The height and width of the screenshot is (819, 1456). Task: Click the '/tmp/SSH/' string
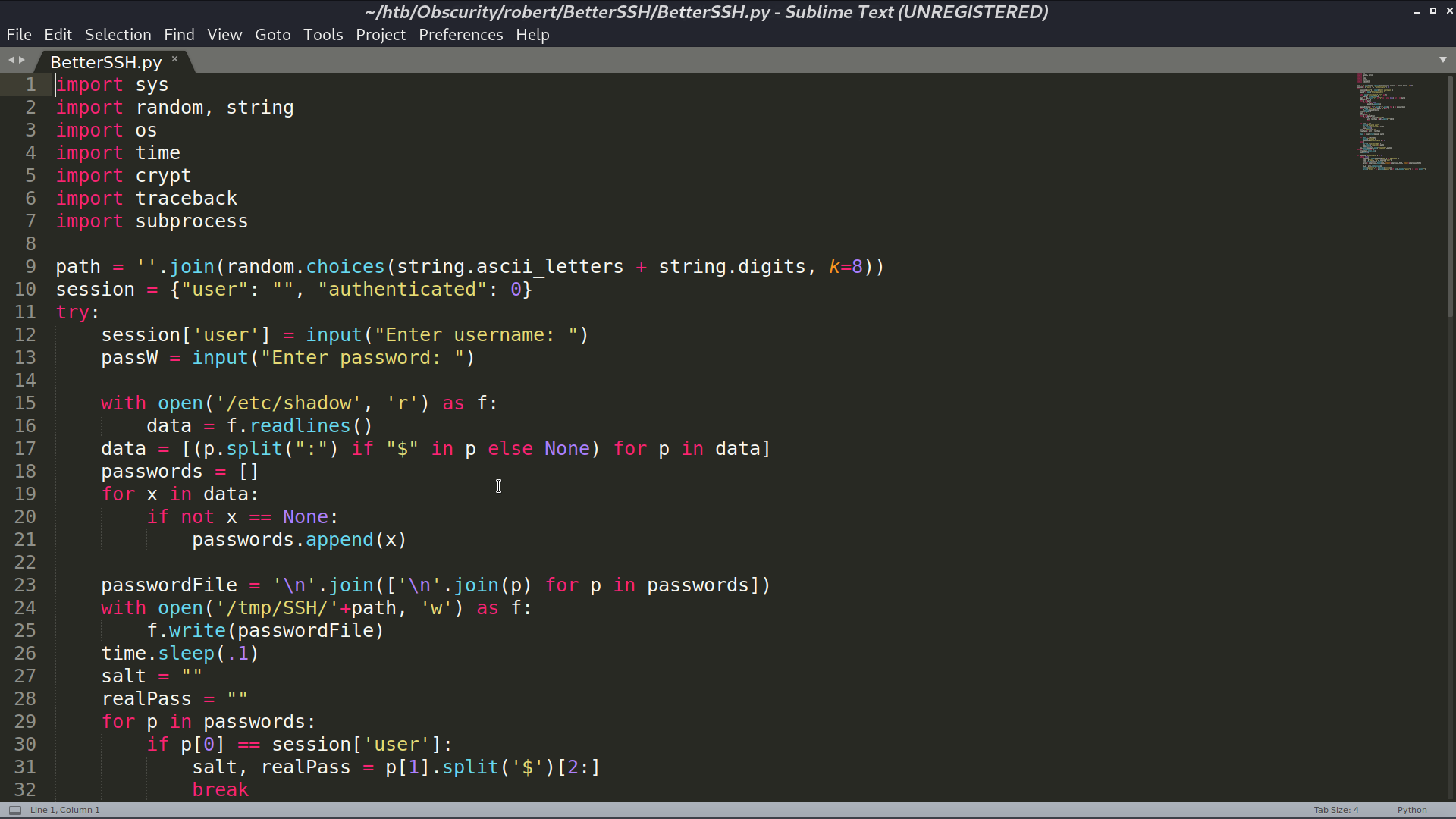277,608
